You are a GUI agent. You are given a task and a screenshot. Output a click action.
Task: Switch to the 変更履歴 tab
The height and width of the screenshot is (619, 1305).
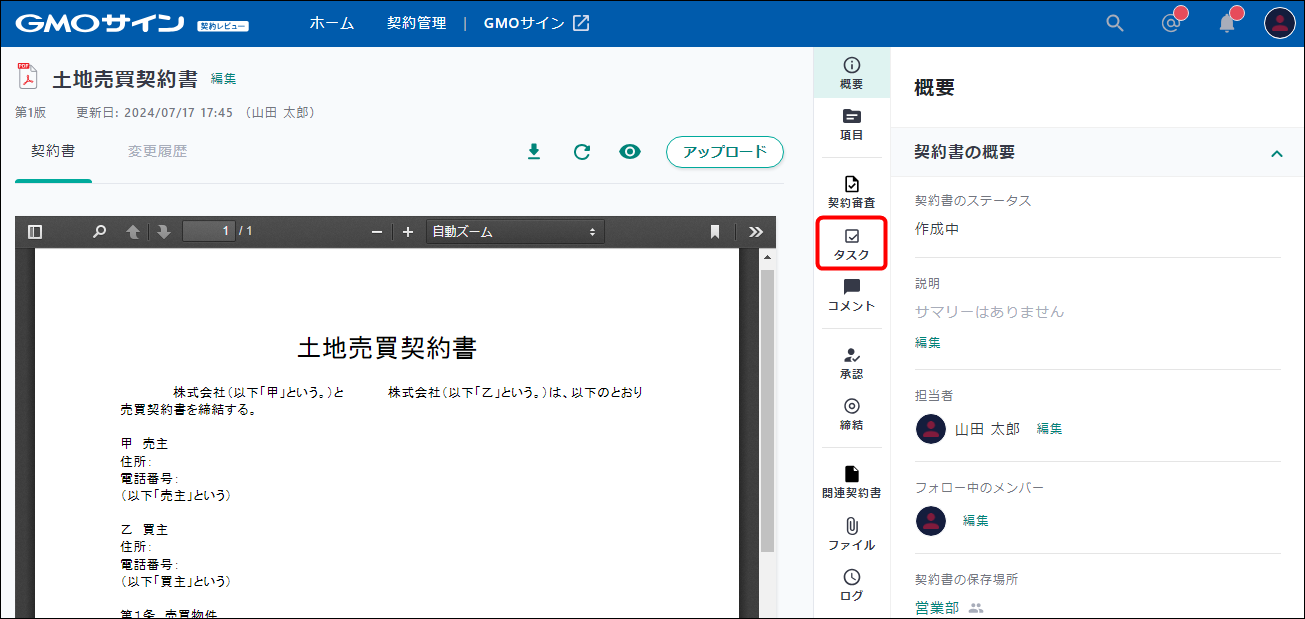157,152
